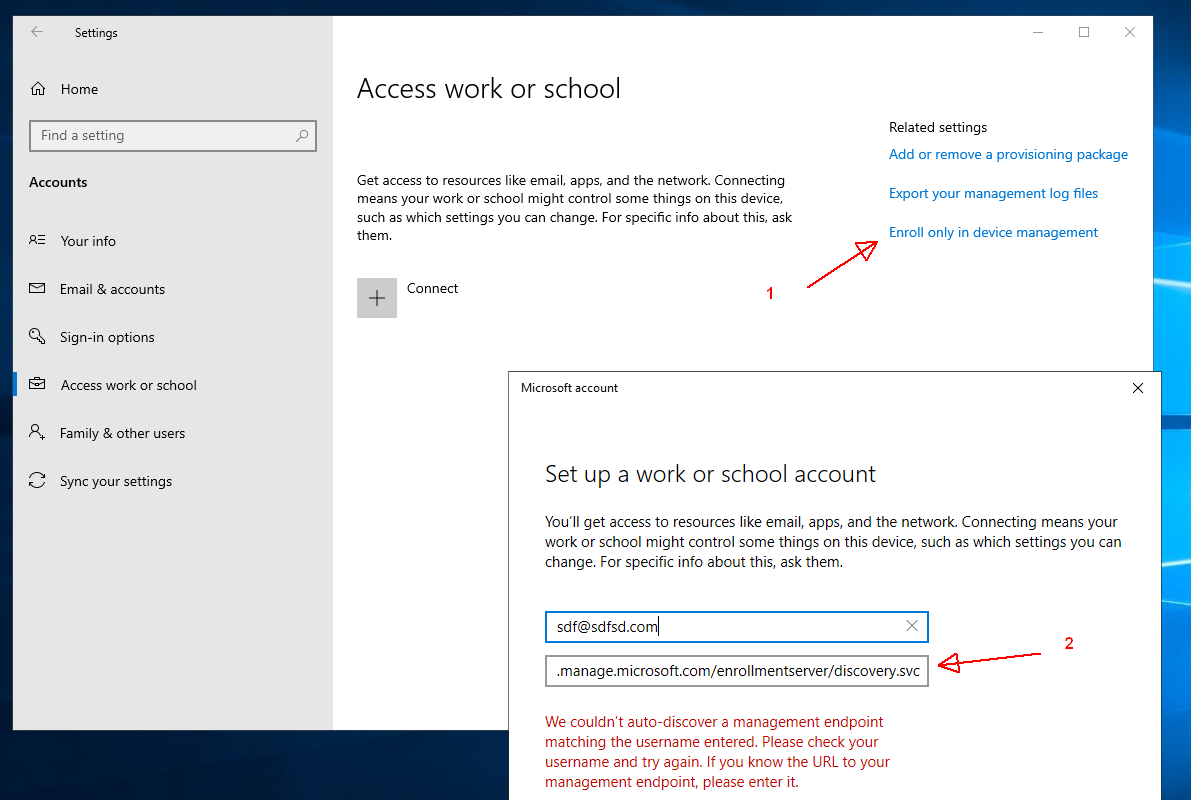Click the Family & other users icon
Viewport: 1191px width, 800px height.
pos(37,432)
